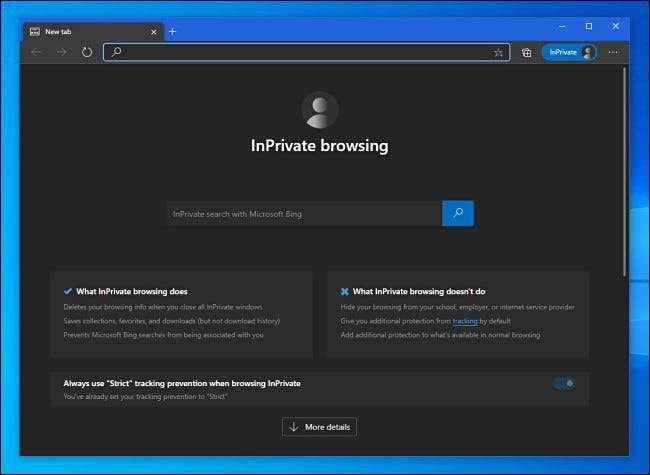The image size is (650, 475).
Task: Expand More details section
Action: [319, 427]
